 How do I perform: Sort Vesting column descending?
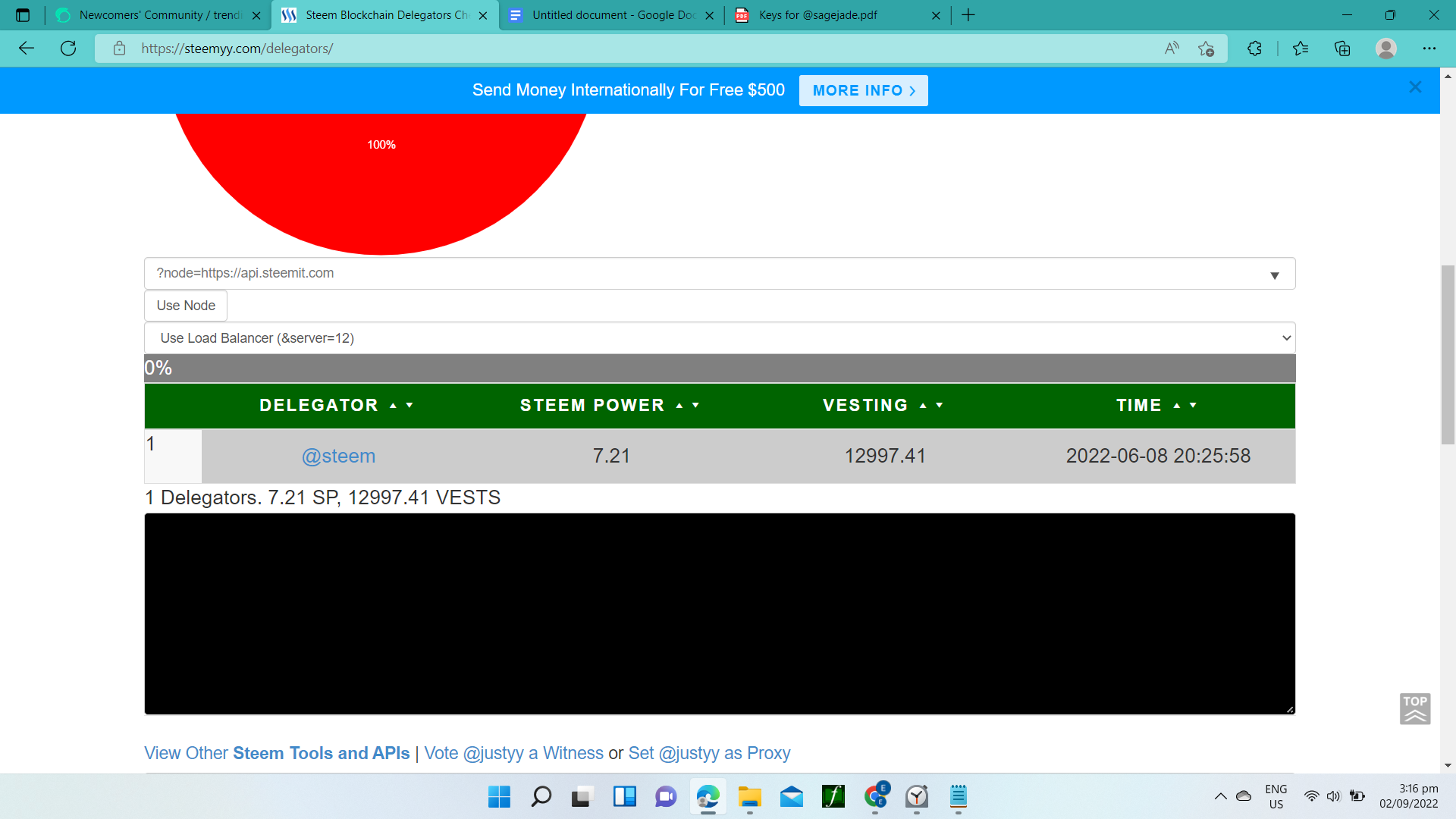click(x=940, y=406)
